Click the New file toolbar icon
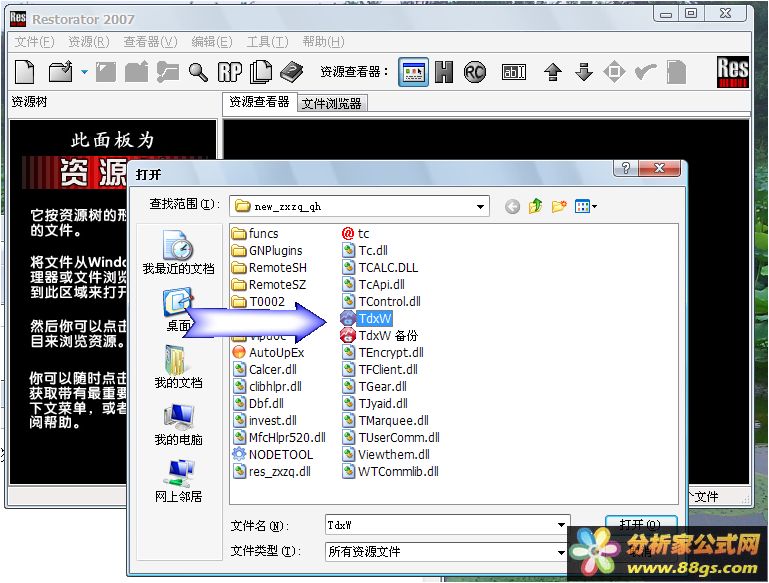This screenshot has width=769, height=583. tap(25, 72)
